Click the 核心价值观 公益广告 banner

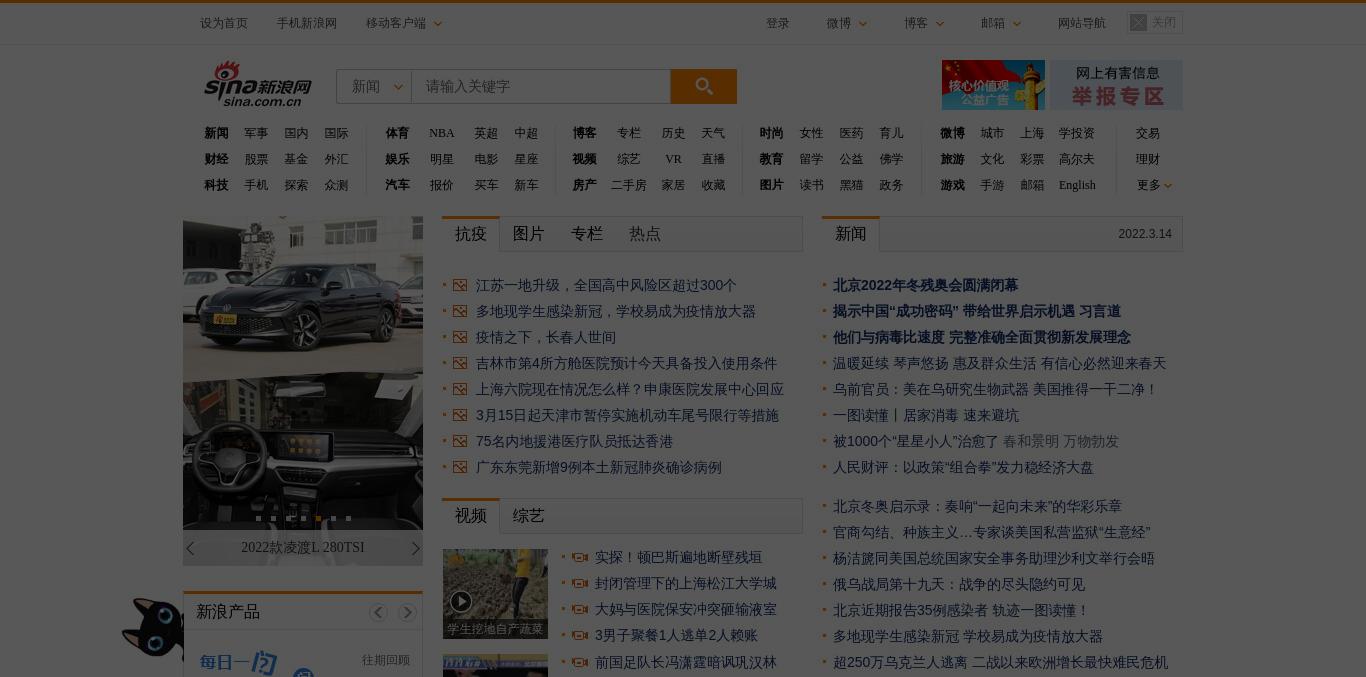pos(993,85)
